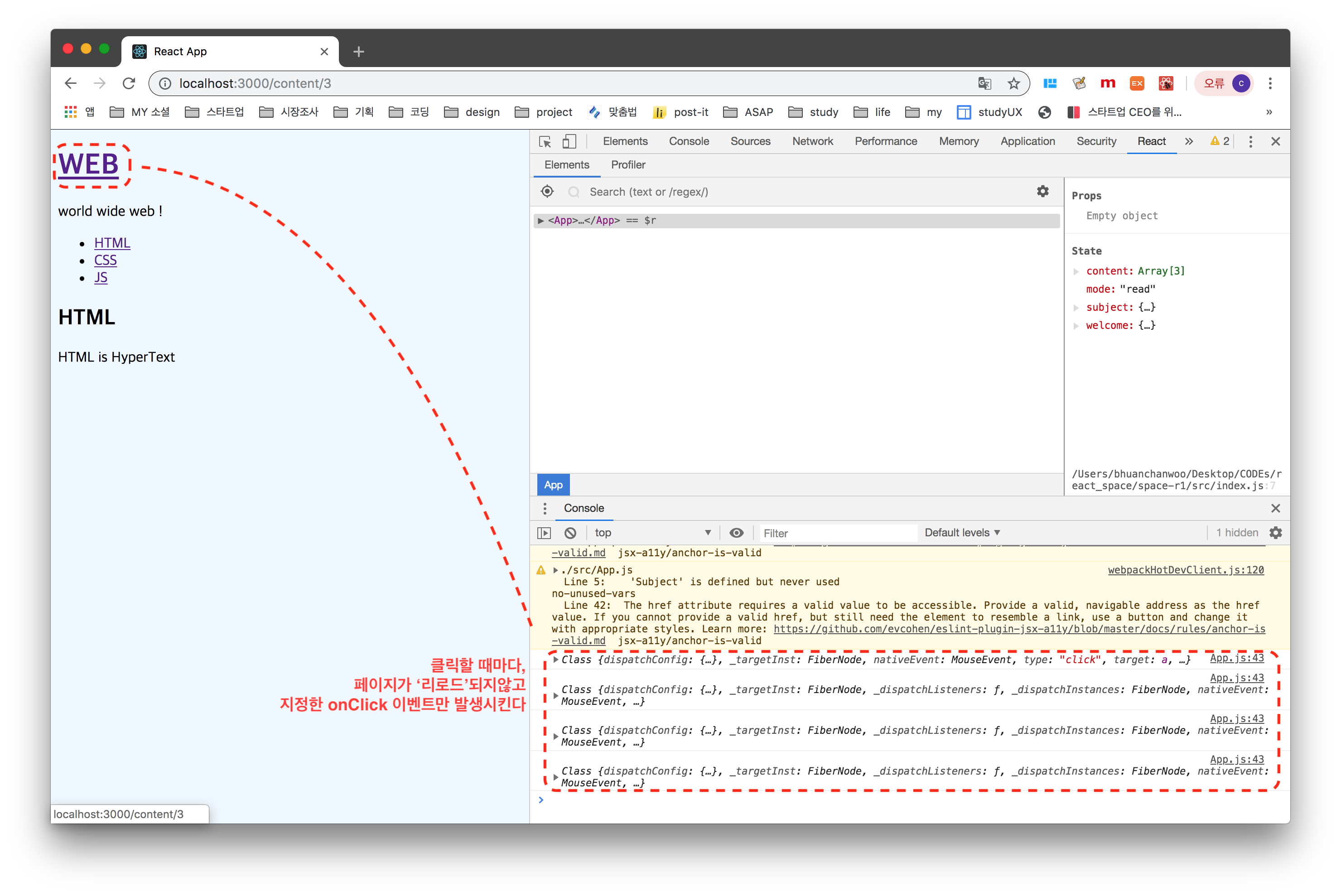Image resolution: width=1341 pixels, height=896 pixels.
Task: Clear console with the ban icon
Action: pyautogui.click(x=570, y=533)
